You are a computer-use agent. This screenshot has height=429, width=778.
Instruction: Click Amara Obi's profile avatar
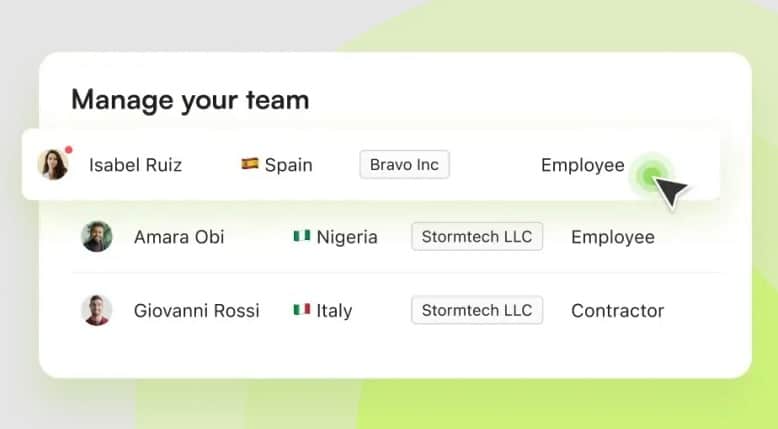pyautogui.click(x=97, y=237)
